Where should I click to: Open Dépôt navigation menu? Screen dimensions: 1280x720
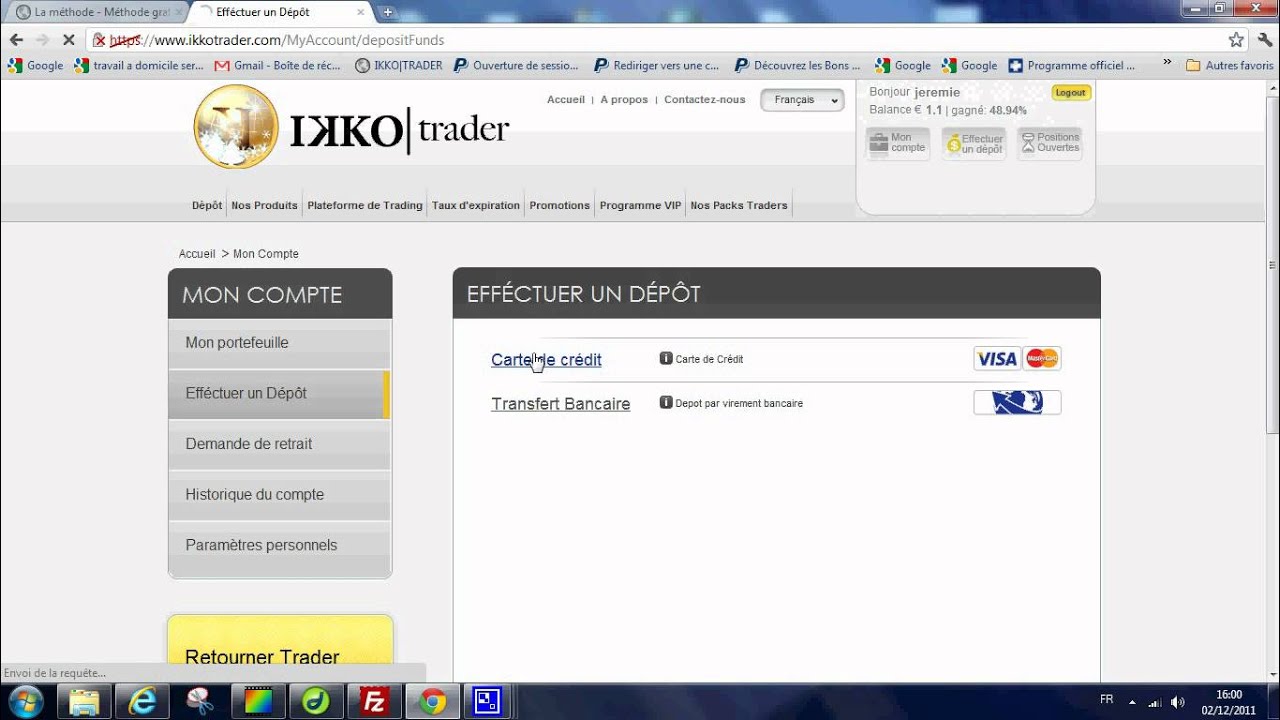coord(207,205)
